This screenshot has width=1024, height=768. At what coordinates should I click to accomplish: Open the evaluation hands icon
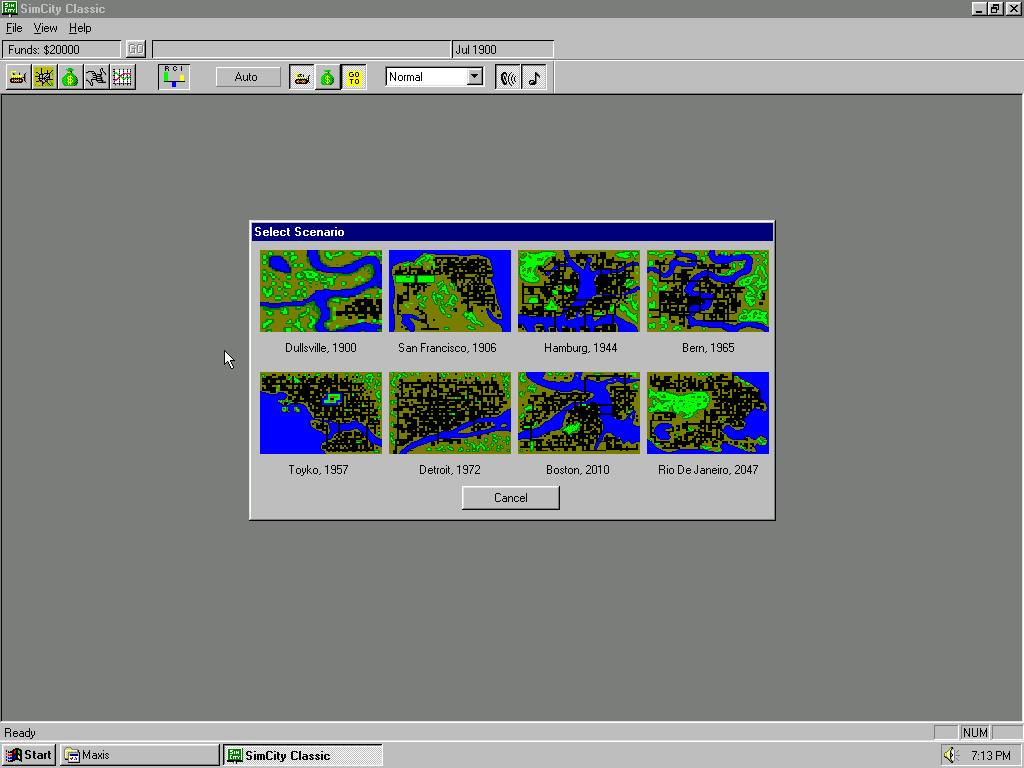pos(96,77)
